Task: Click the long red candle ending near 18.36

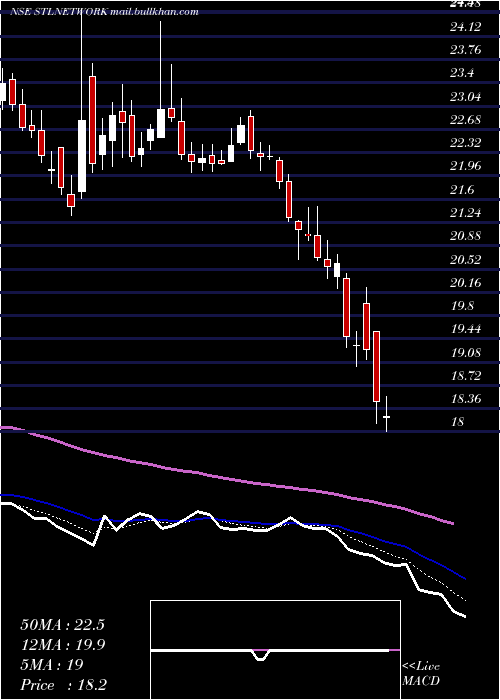Action: tap(376, 367)
